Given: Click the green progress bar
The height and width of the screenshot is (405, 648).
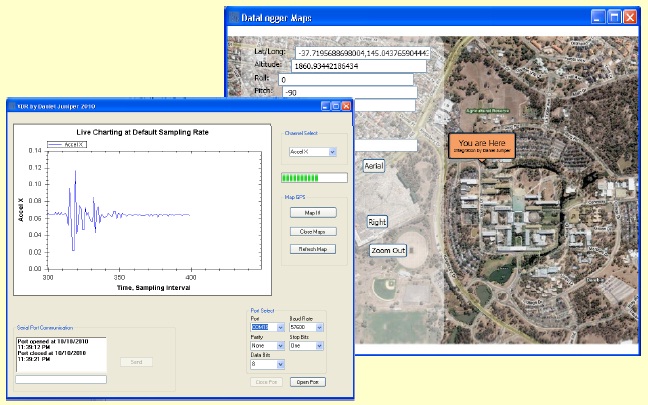Looking at the screenshot, I should (x=314, y=178).
